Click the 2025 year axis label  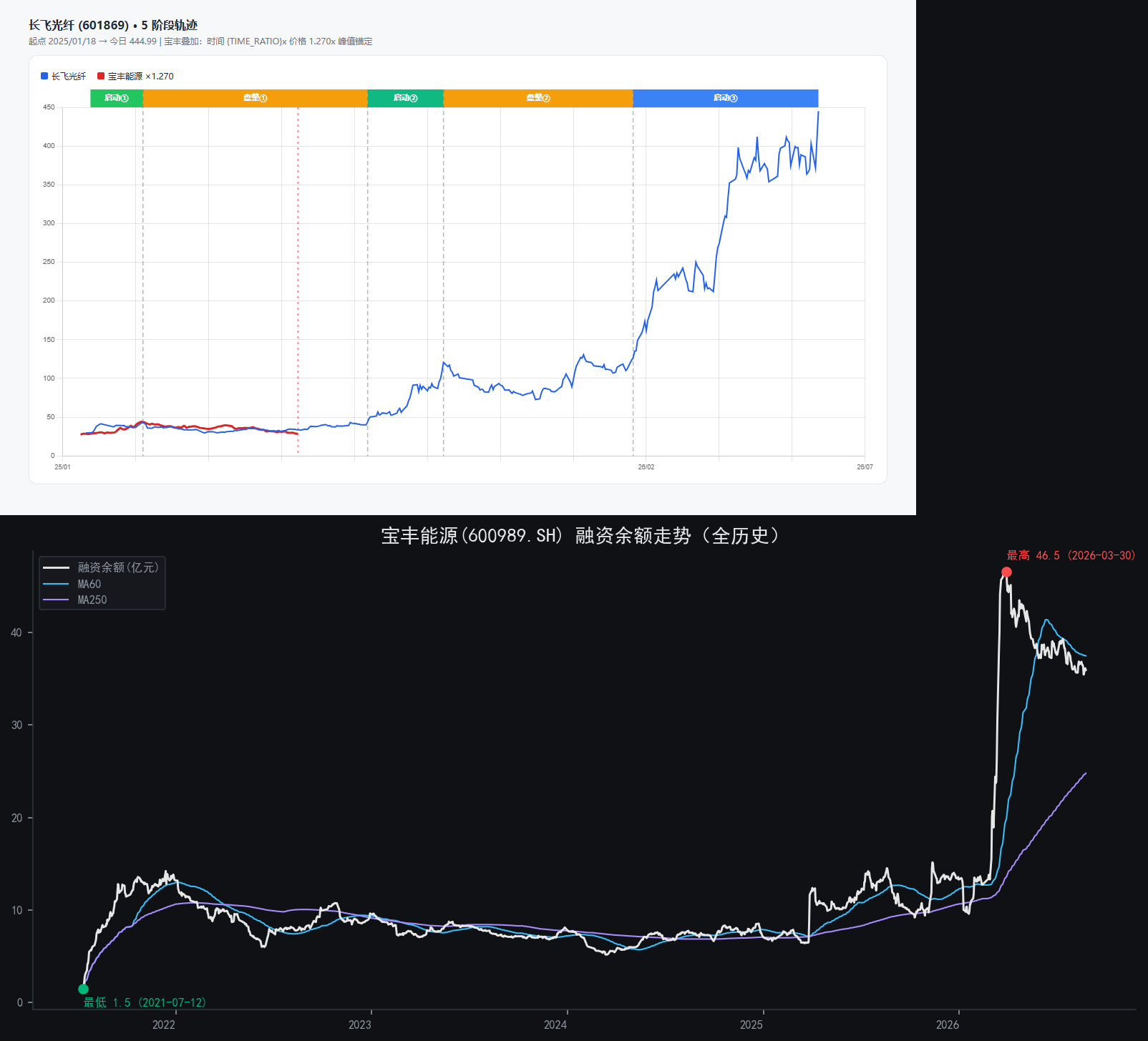coord(751,1025)
